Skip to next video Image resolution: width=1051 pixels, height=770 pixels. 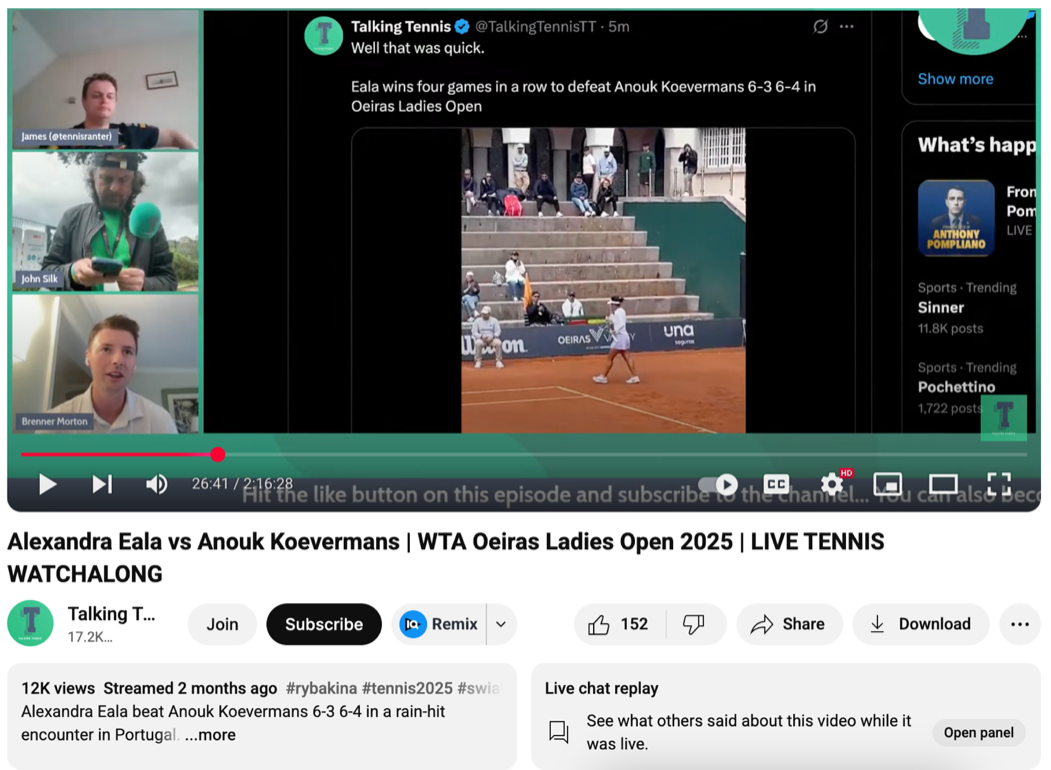pos(103,484)
